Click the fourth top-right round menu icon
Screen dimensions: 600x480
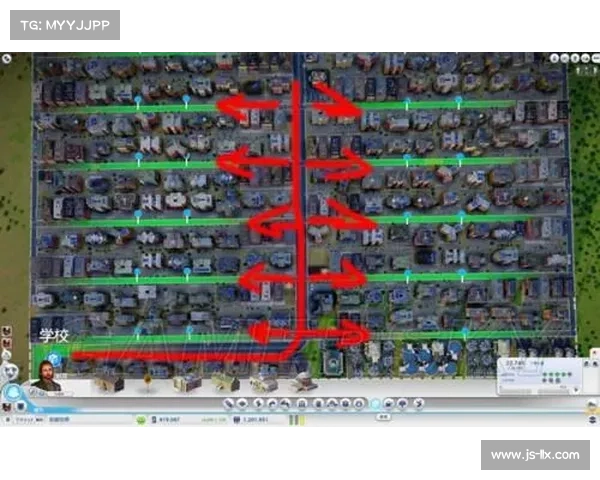(x=585, y=58)
